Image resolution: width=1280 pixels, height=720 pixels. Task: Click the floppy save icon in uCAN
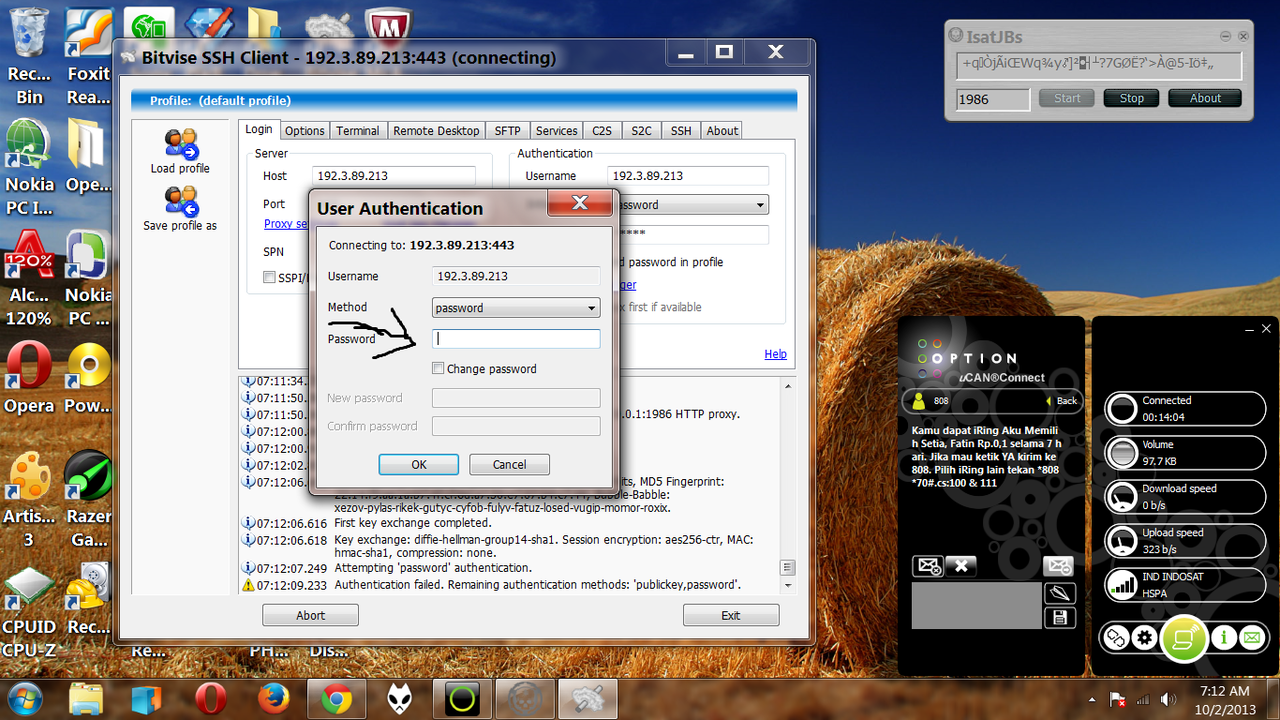(1059, 618)
